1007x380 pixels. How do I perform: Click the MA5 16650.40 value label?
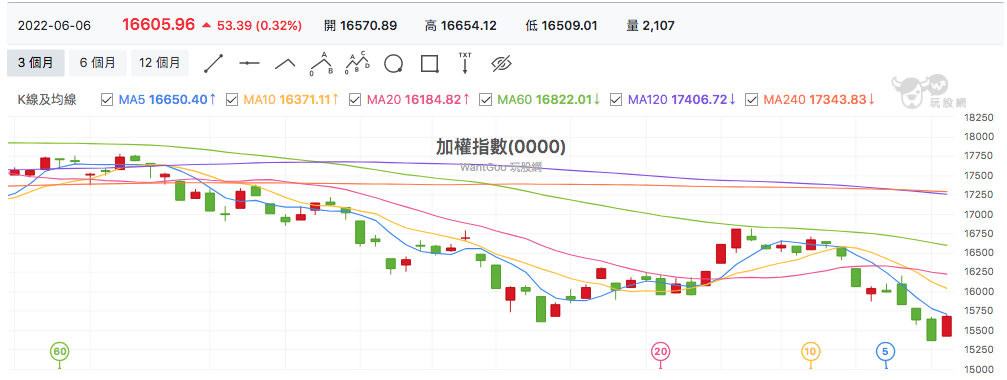[x=168, y=99]
